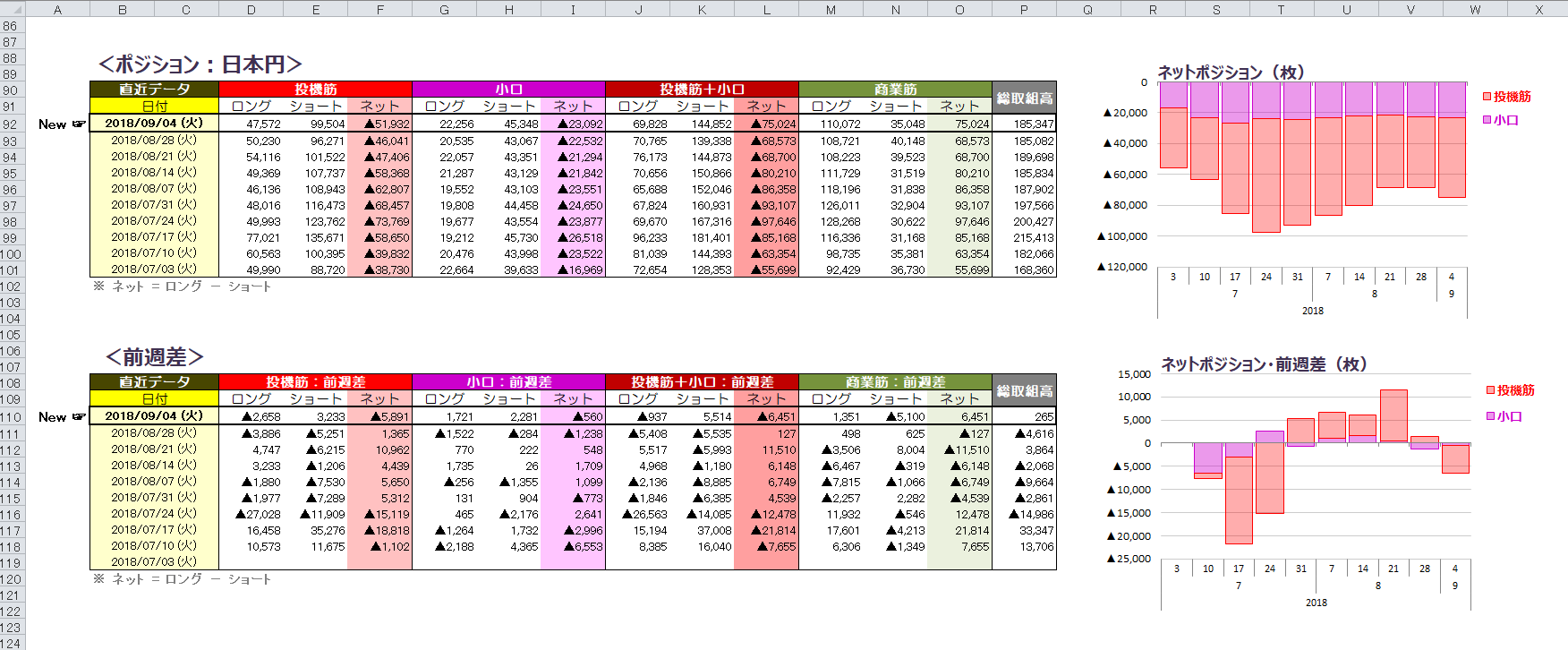Select the cell with value ▲5,891
Image resolution: width=1568 pixels, height=650 pixels.
click(379, 416)
